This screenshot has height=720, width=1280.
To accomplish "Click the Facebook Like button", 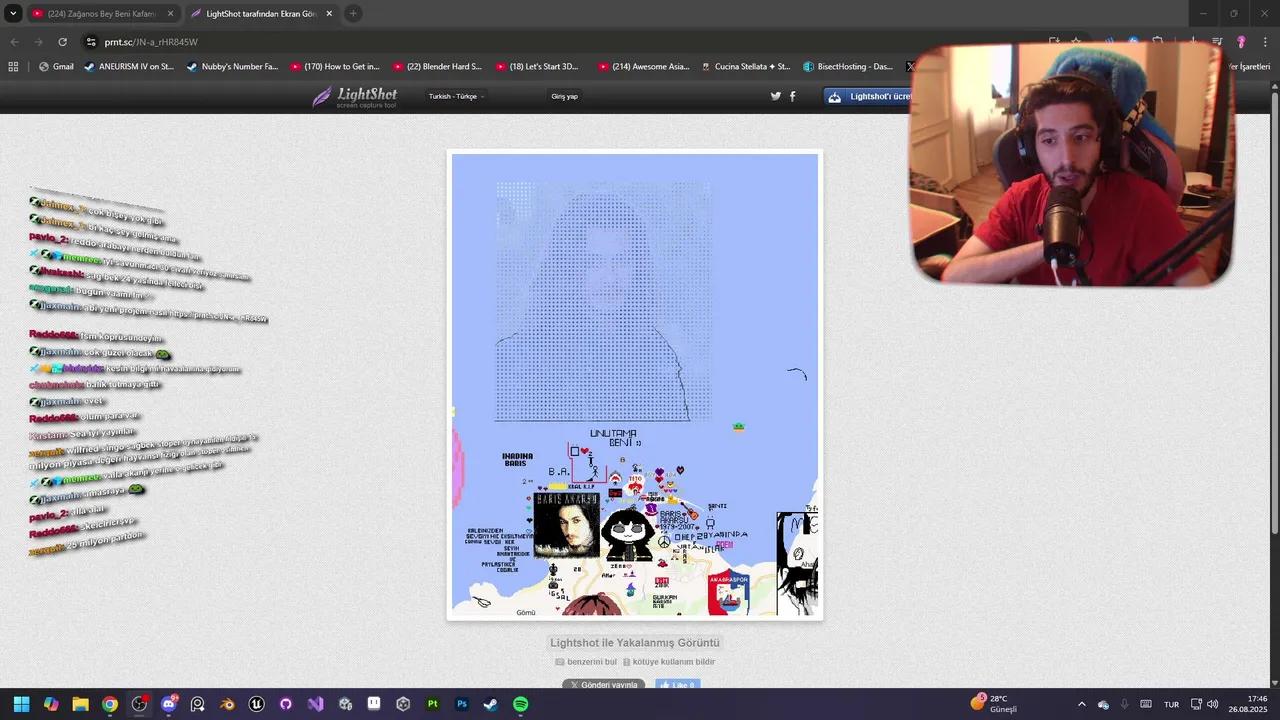I will 678,685.
